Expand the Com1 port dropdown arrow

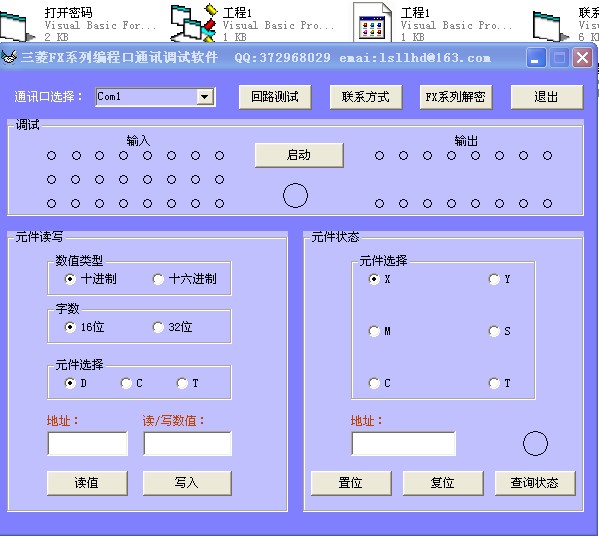coord(205,97)
